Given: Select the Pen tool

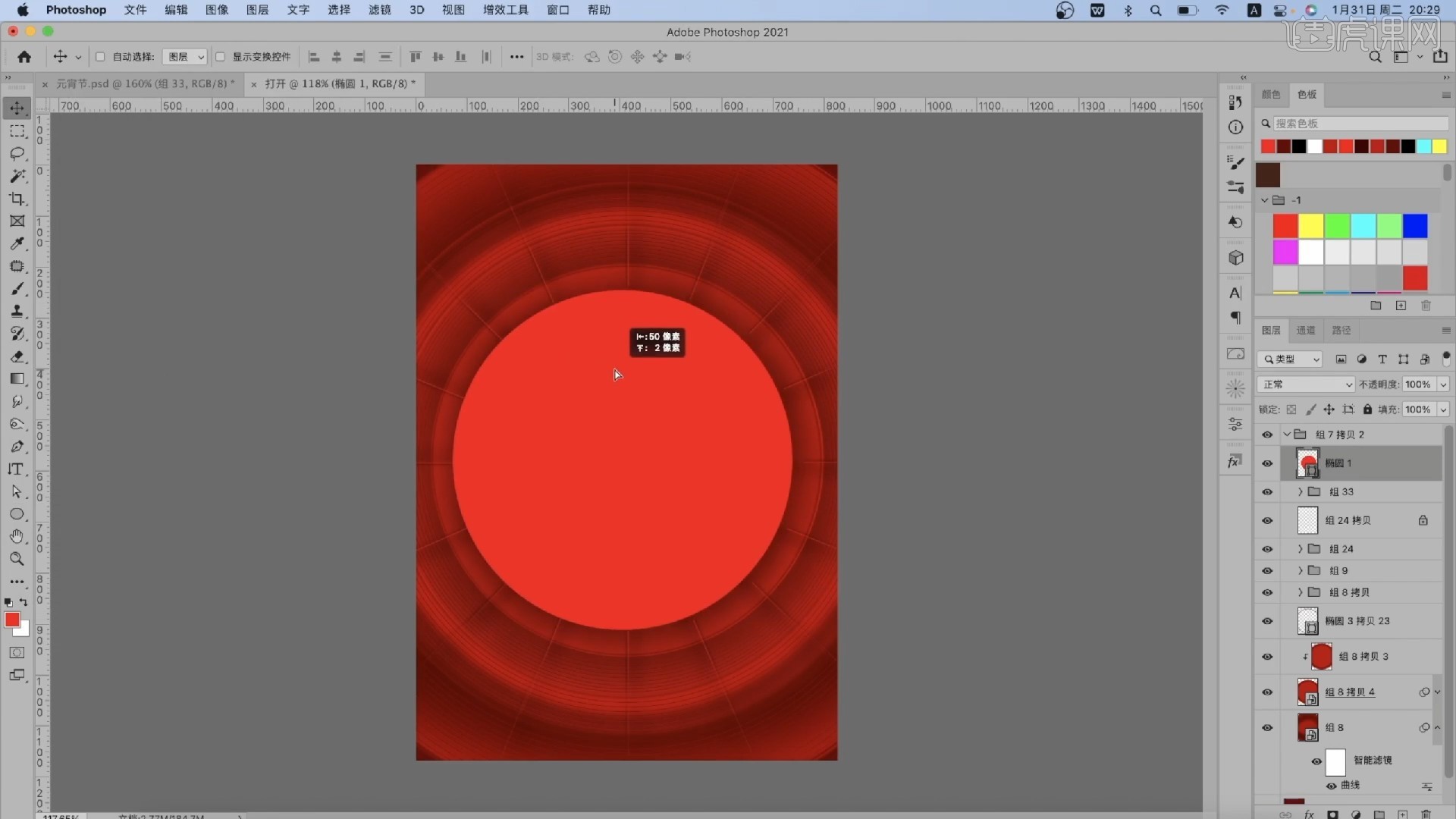Looking at the screenshot, I should 17,447.
